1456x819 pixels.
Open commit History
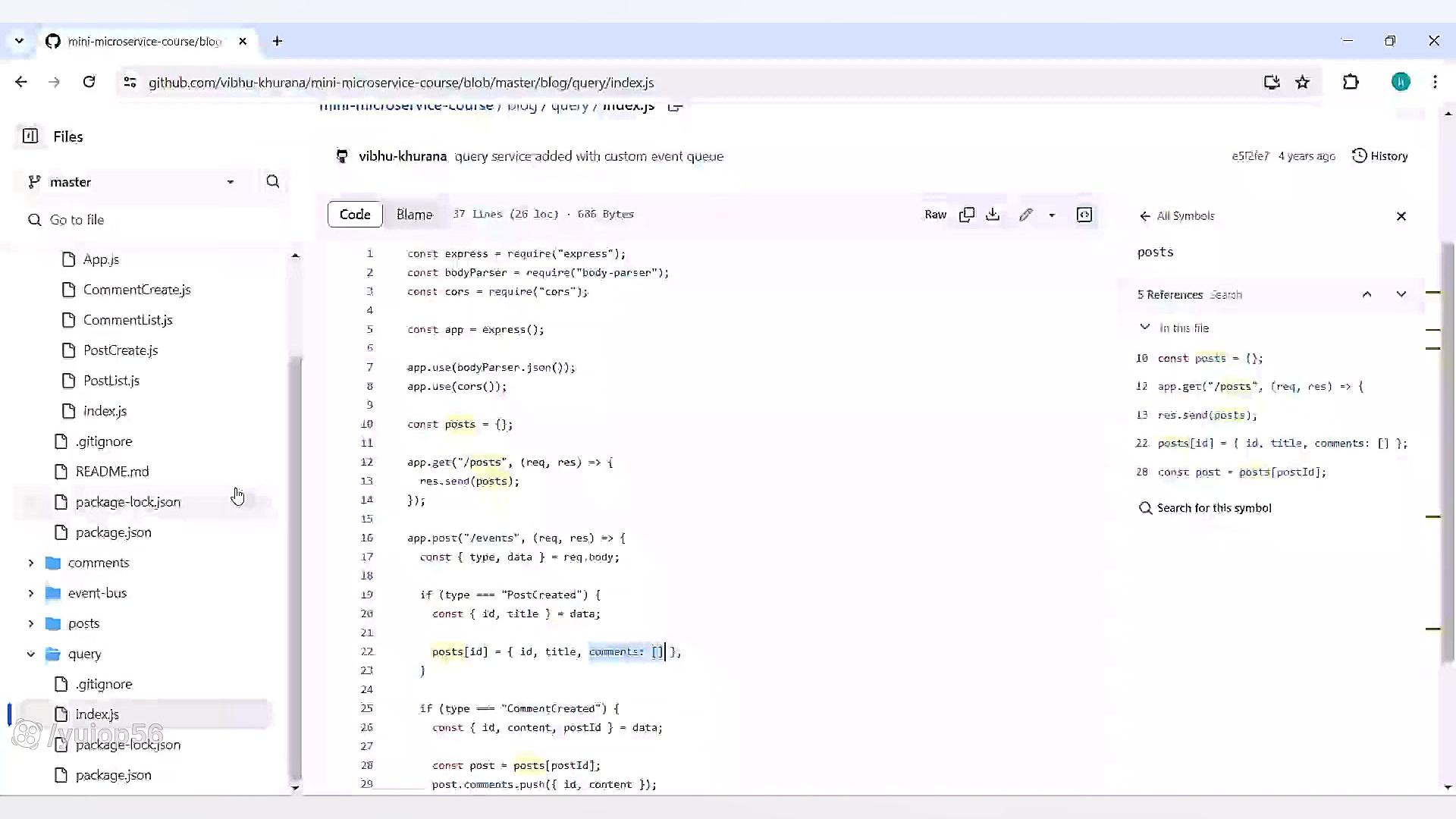click(1380, 156)
